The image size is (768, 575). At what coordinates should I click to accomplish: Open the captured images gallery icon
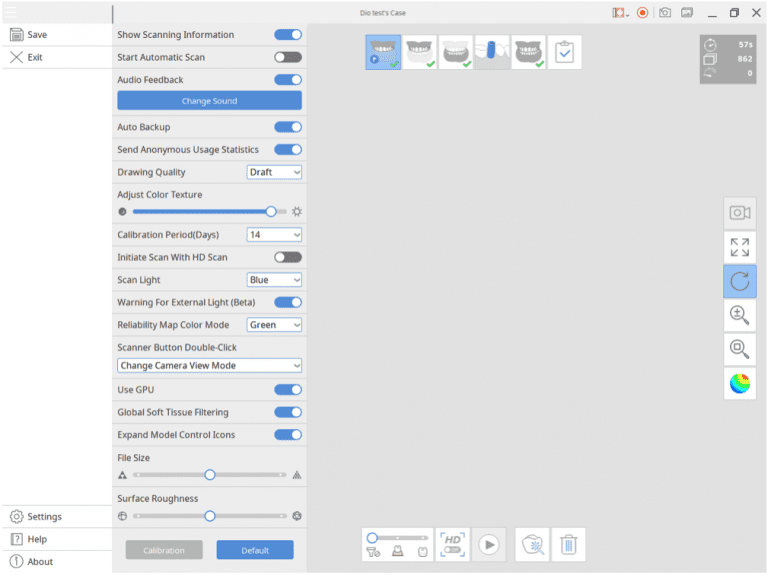[x=687, y=13]
